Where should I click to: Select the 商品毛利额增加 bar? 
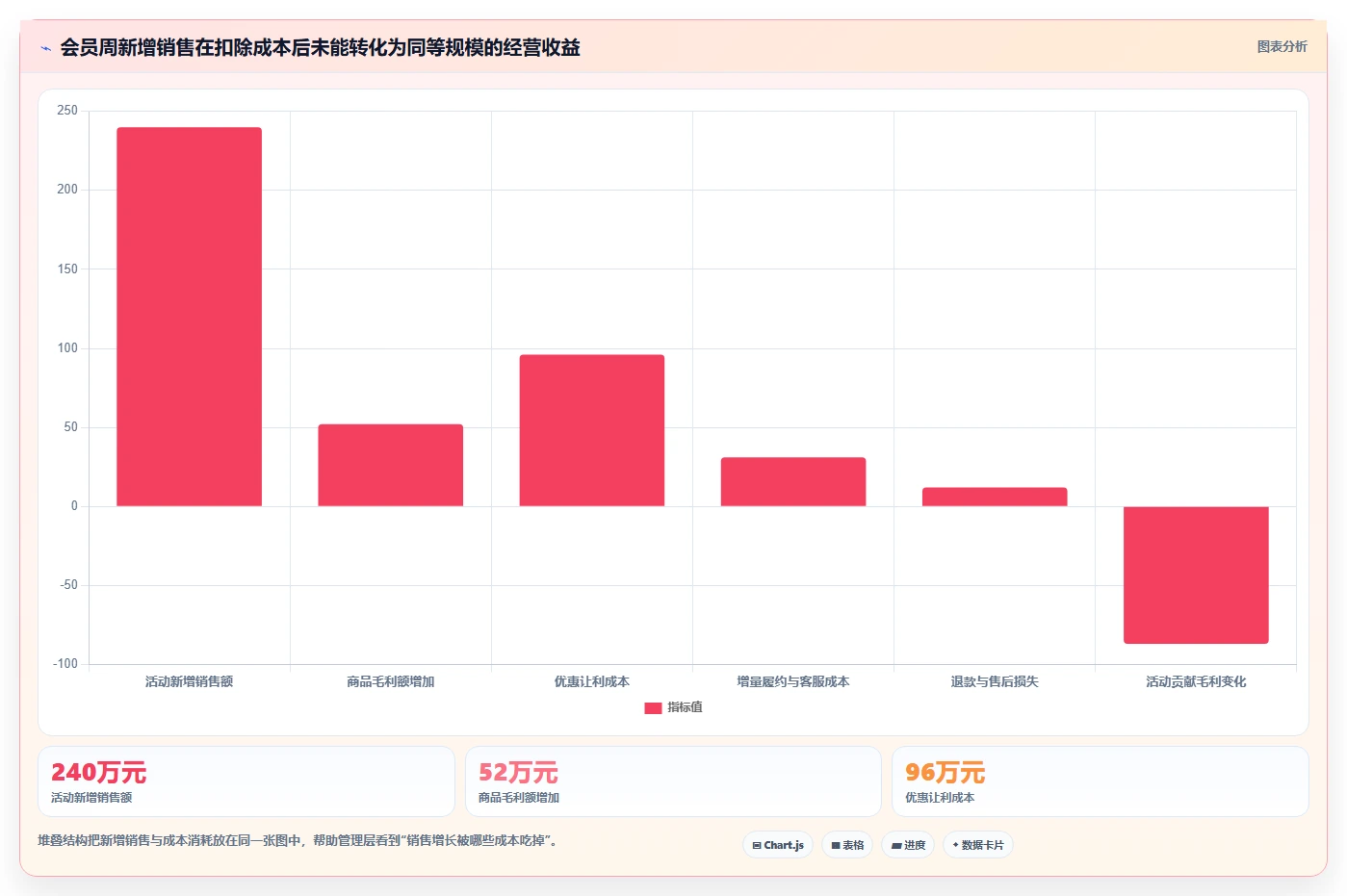point(390,465)
